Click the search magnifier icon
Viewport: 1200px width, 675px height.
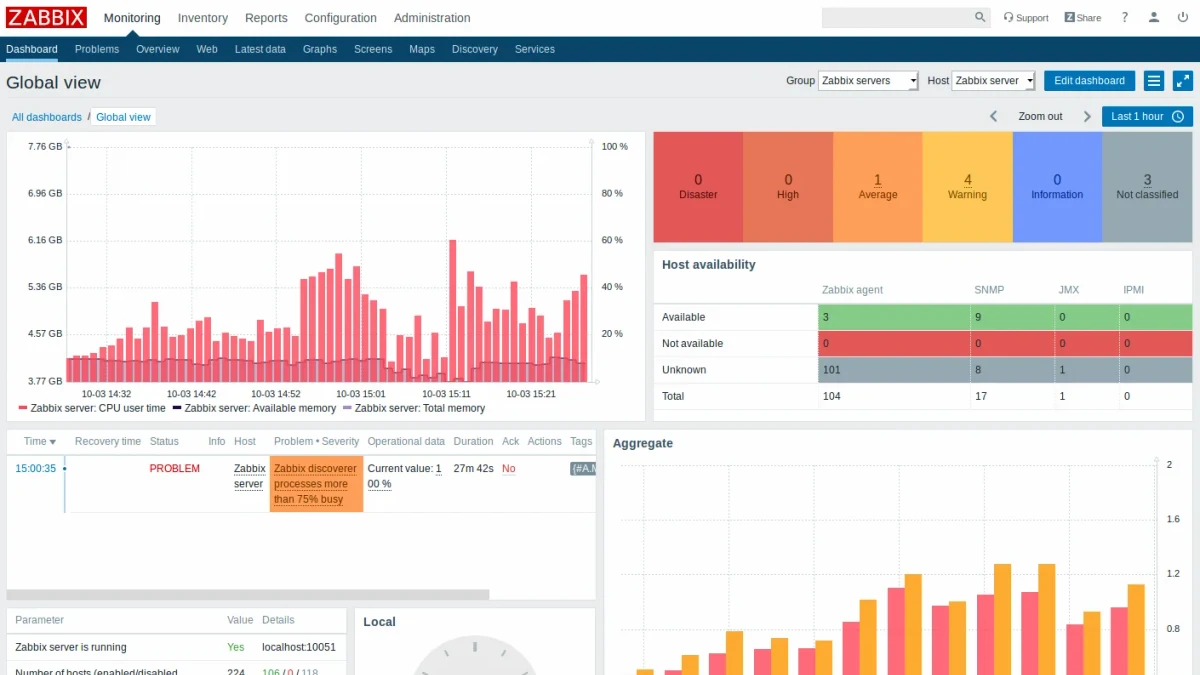click(x=980, y=17)
